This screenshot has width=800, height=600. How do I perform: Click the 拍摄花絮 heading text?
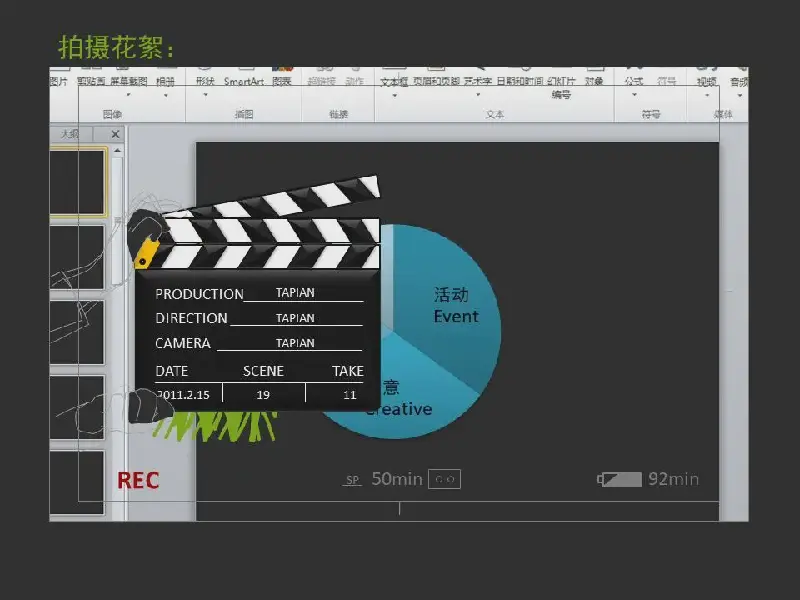point(116,47)
